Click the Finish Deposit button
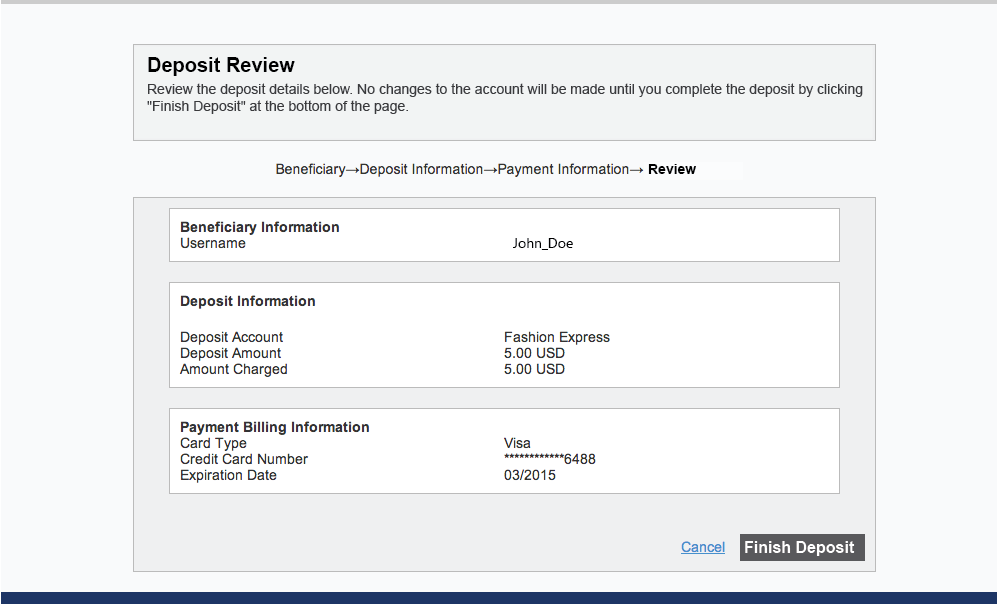Viewport: 997px width, 605px height. (x=802, y=547)
